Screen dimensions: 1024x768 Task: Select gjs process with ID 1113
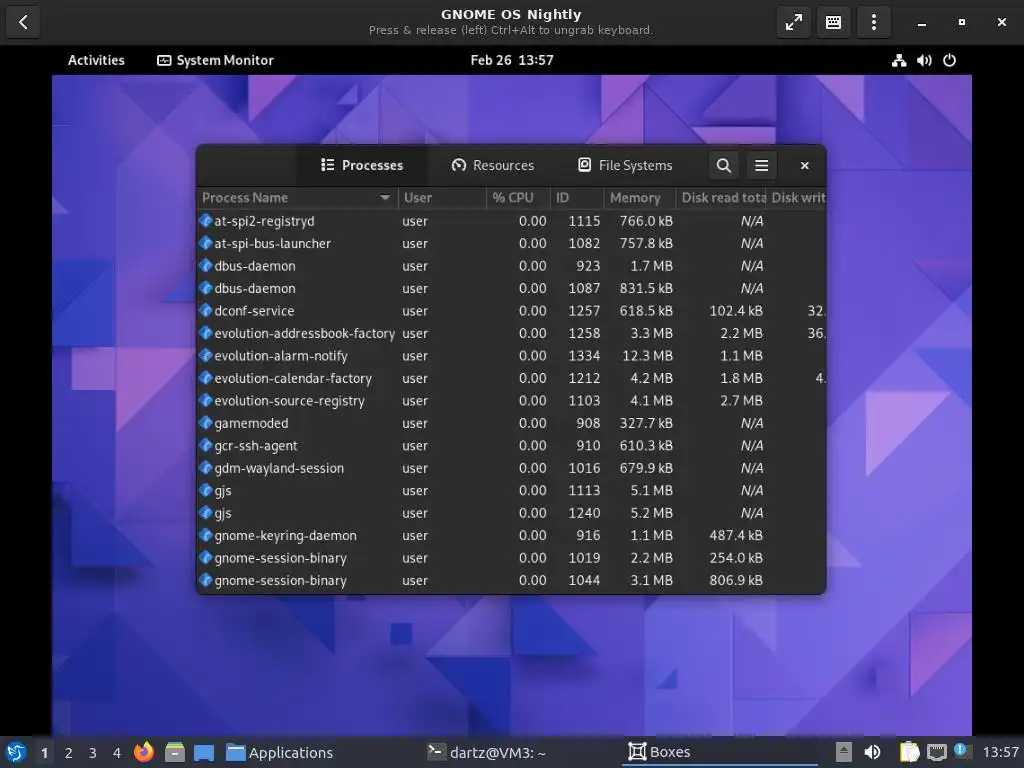(x=511, y=490)
